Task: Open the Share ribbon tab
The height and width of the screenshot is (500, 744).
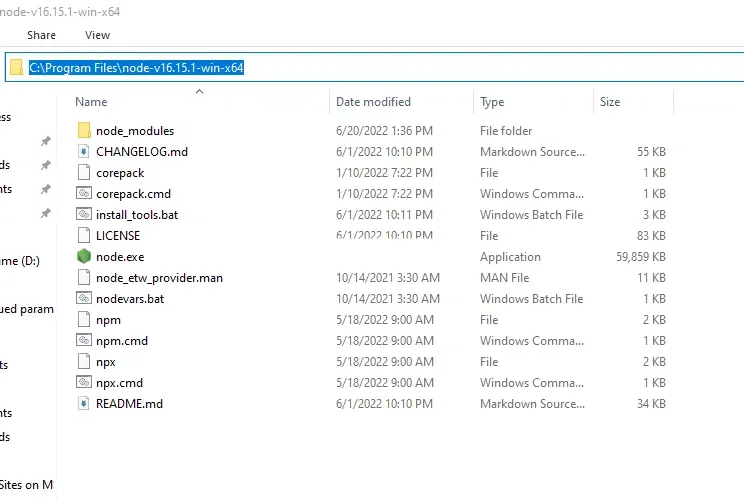Action: coord(41,35)
